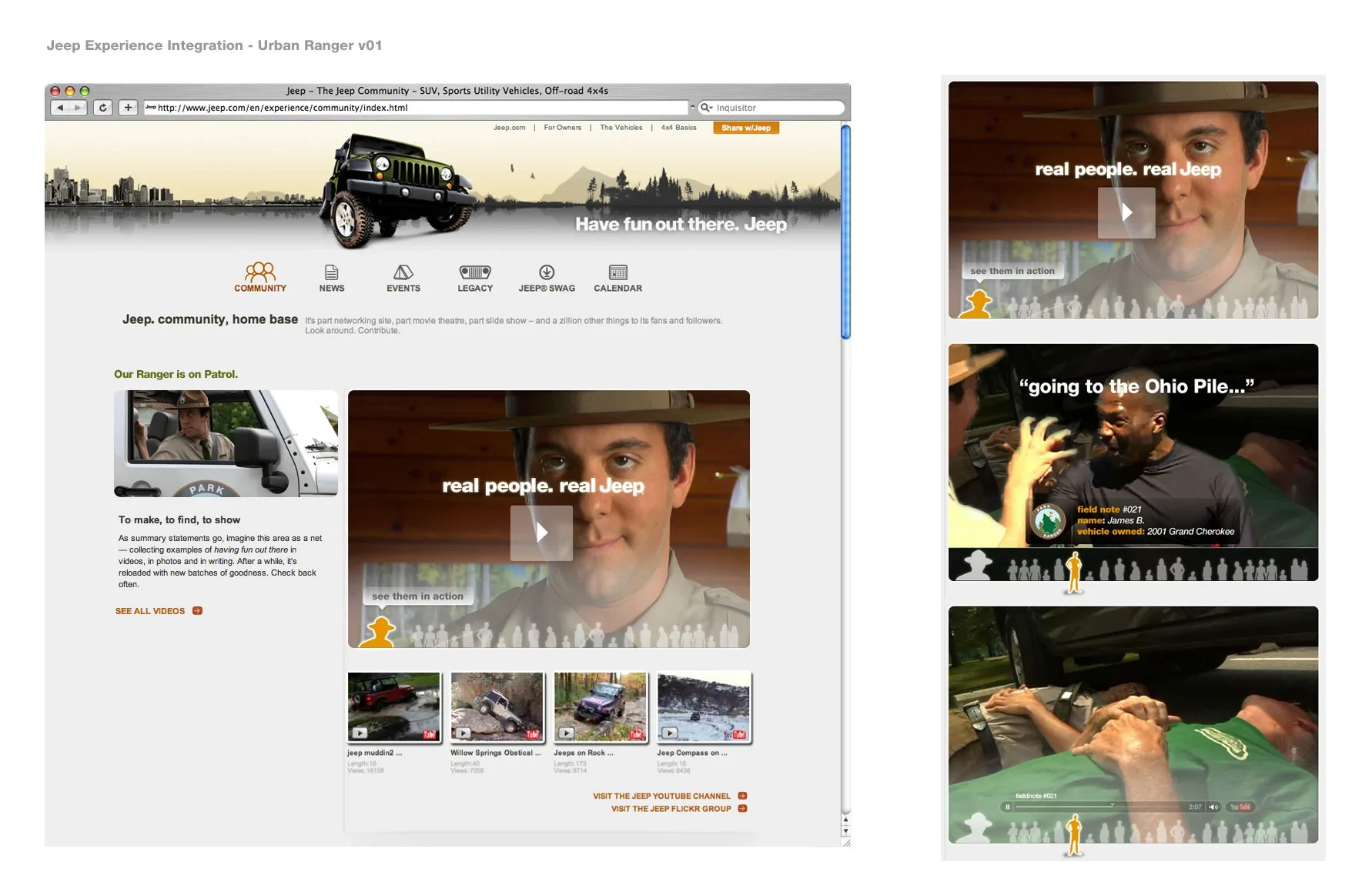1372x885 pixels.
Task: Click 'Visit the Jeep Flickr Group' link
Action: pos(671,809)
